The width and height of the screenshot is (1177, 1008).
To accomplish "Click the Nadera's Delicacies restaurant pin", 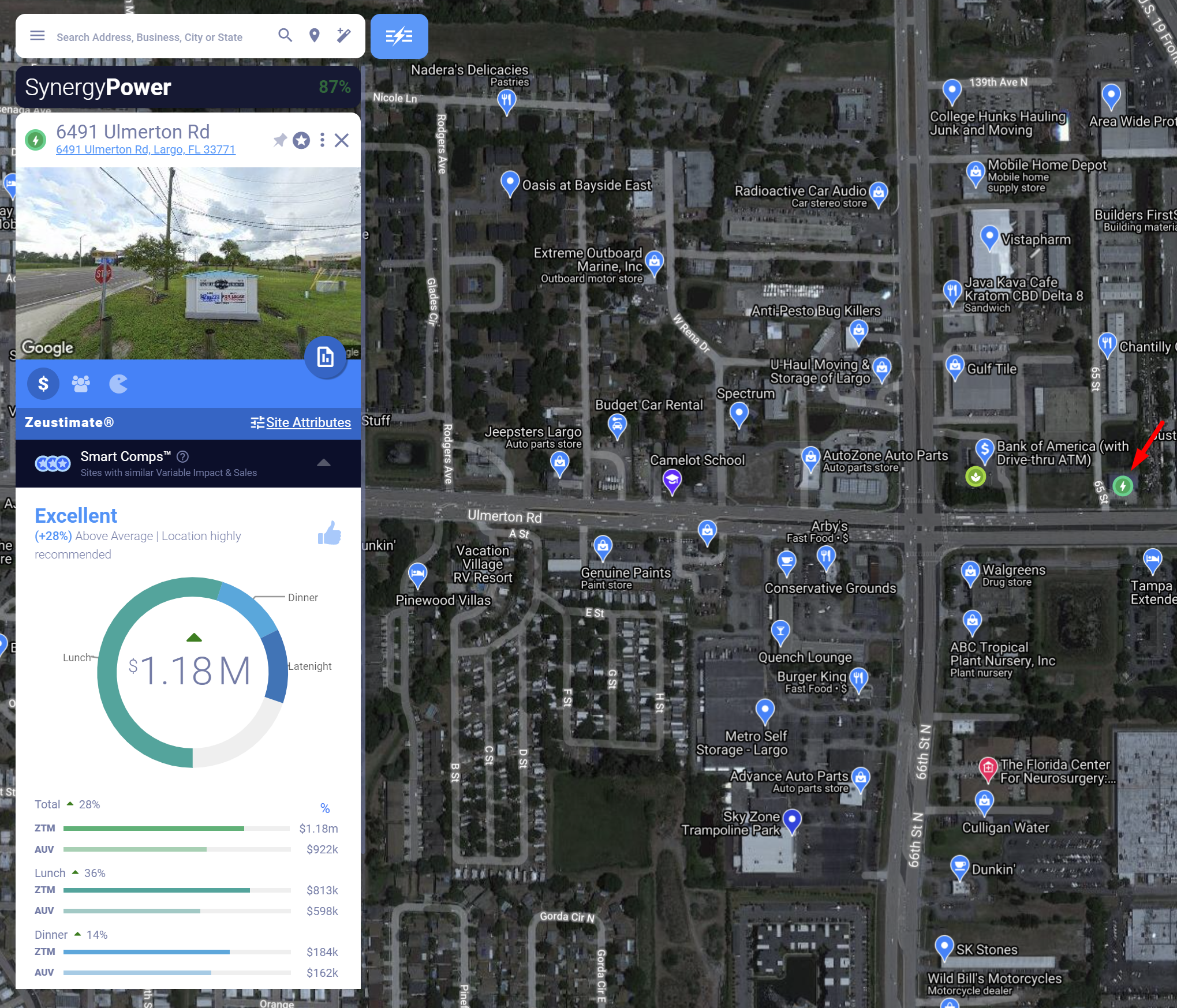I will (x=506, y=102).
